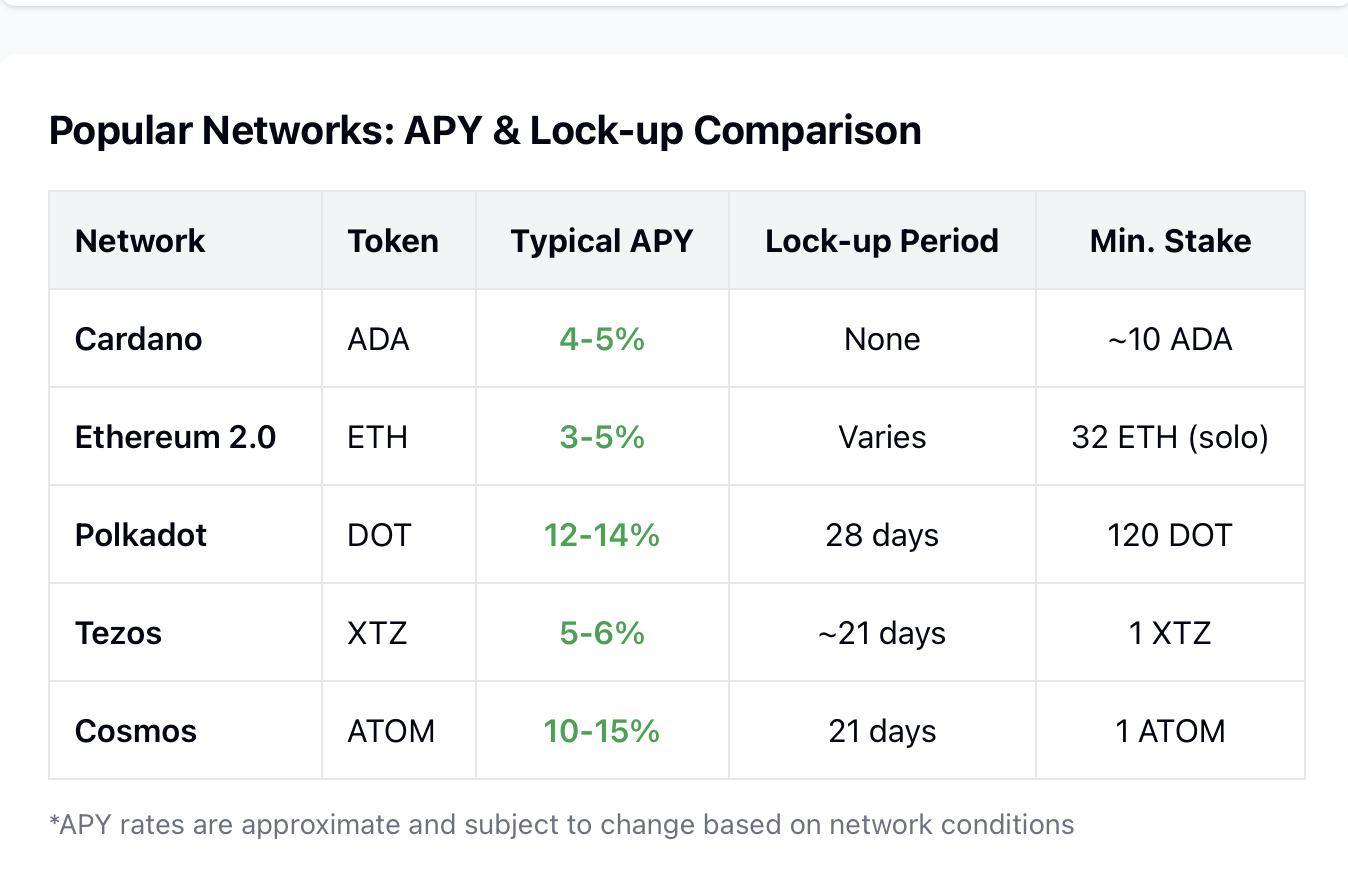Select the Ethereum 2.0 network cell
1348x873 pixels.
tap(175, 437)
